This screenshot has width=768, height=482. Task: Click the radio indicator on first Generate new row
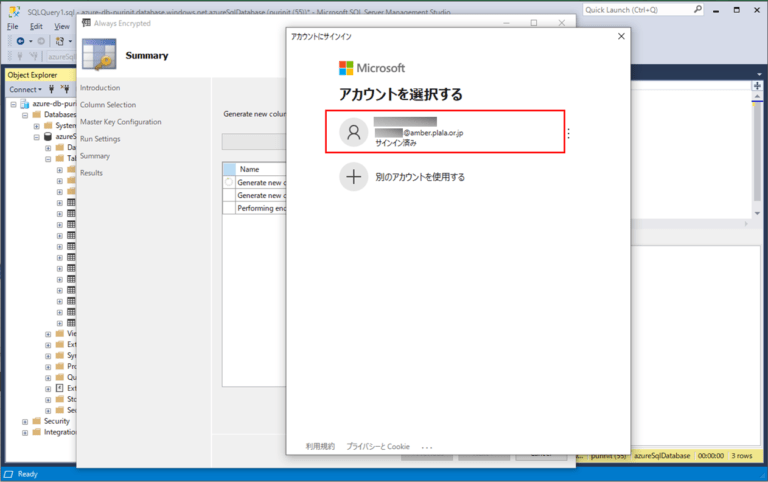click(229, 182)
